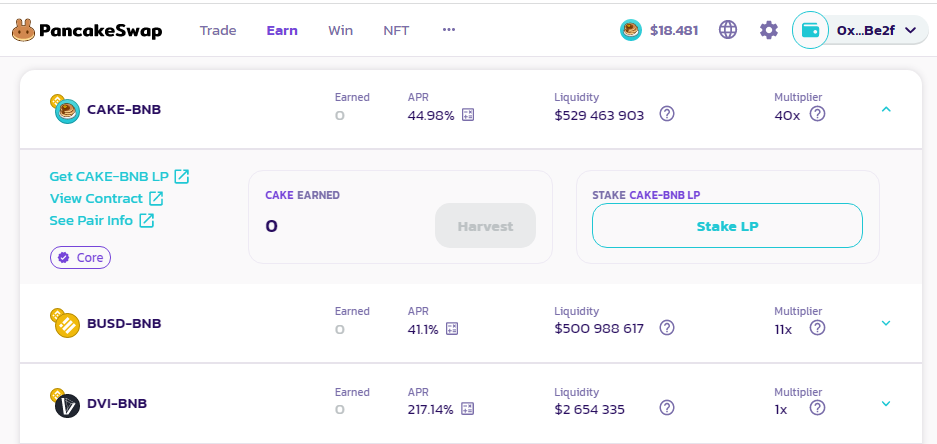Open the language globe selector

(x=728, y=30)
